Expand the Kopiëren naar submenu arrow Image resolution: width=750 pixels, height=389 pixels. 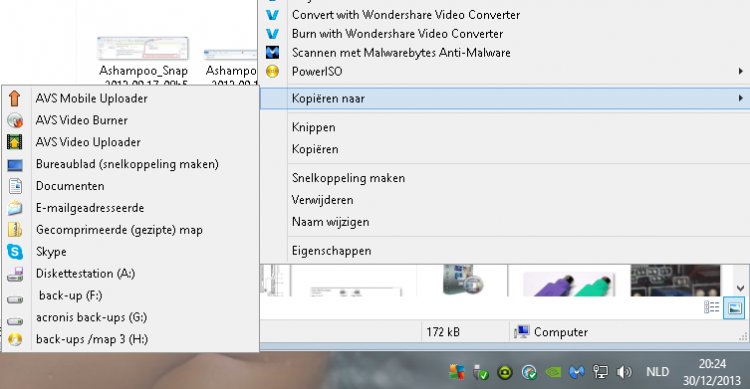[x=740, y=98]
